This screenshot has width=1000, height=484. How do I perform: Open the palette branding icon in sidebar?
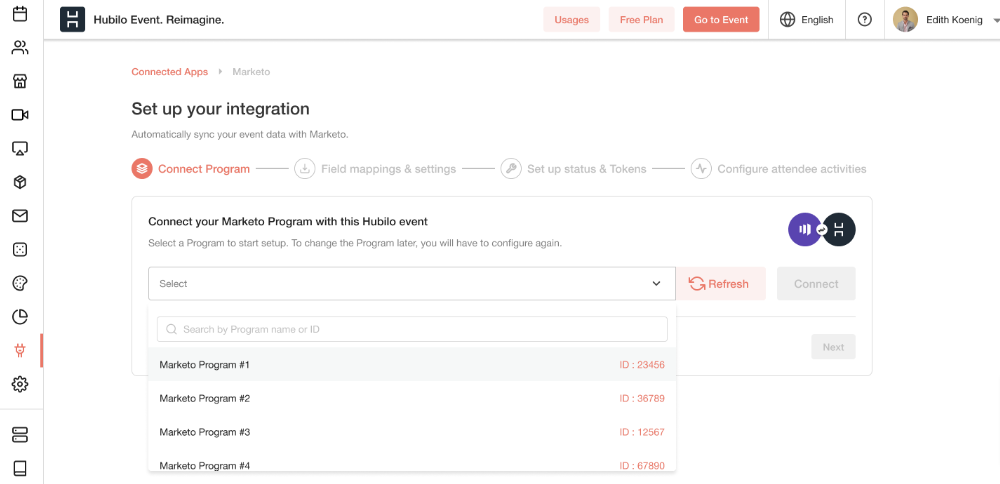[x=20, y=283]
